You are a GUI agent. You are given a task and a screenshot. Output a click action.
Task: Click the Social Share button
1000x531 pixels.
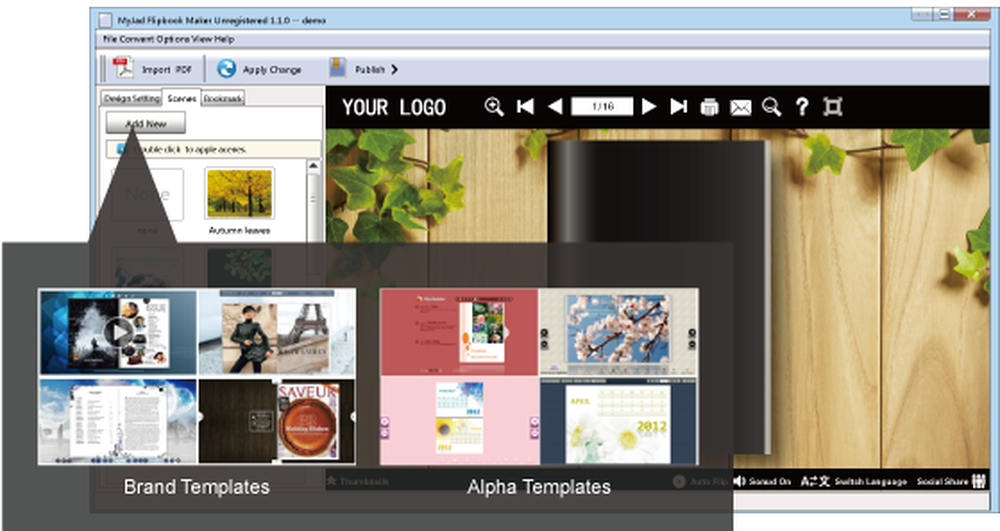click(952, 481)
